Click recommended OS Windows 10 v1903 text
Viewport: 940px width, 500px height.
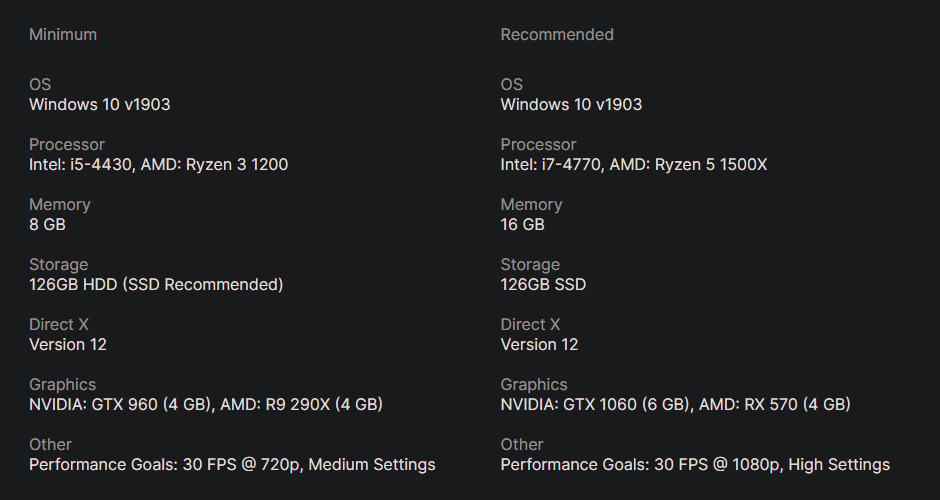pos(571,104)
